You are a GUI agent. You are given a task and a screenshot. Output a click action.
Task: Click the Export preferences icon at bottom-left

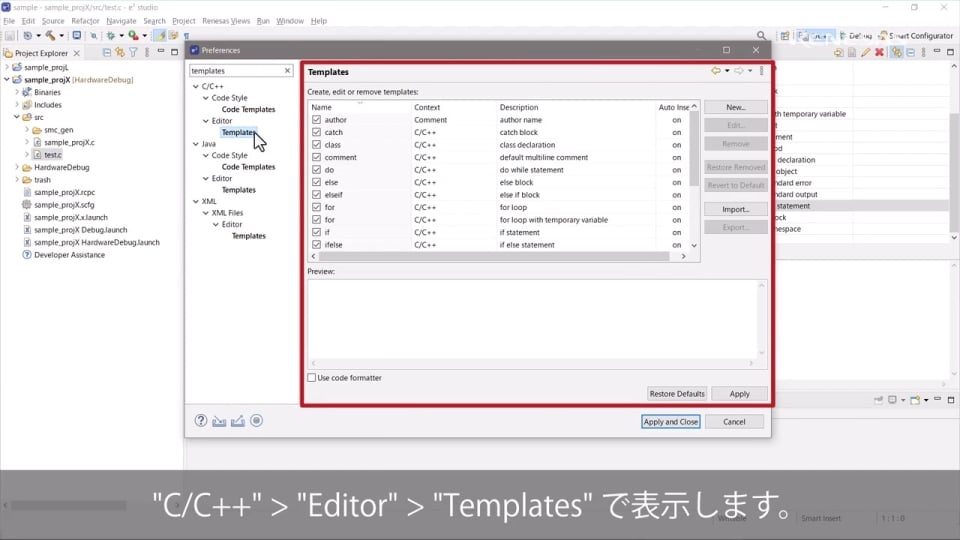pyautogui.click(x=238, y=421)
